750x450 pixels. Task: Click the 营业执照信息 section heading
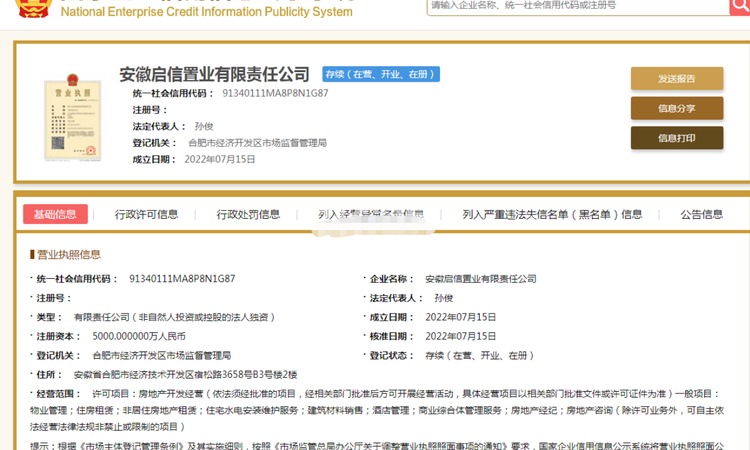pyautogui.click(x=68, y=254)
